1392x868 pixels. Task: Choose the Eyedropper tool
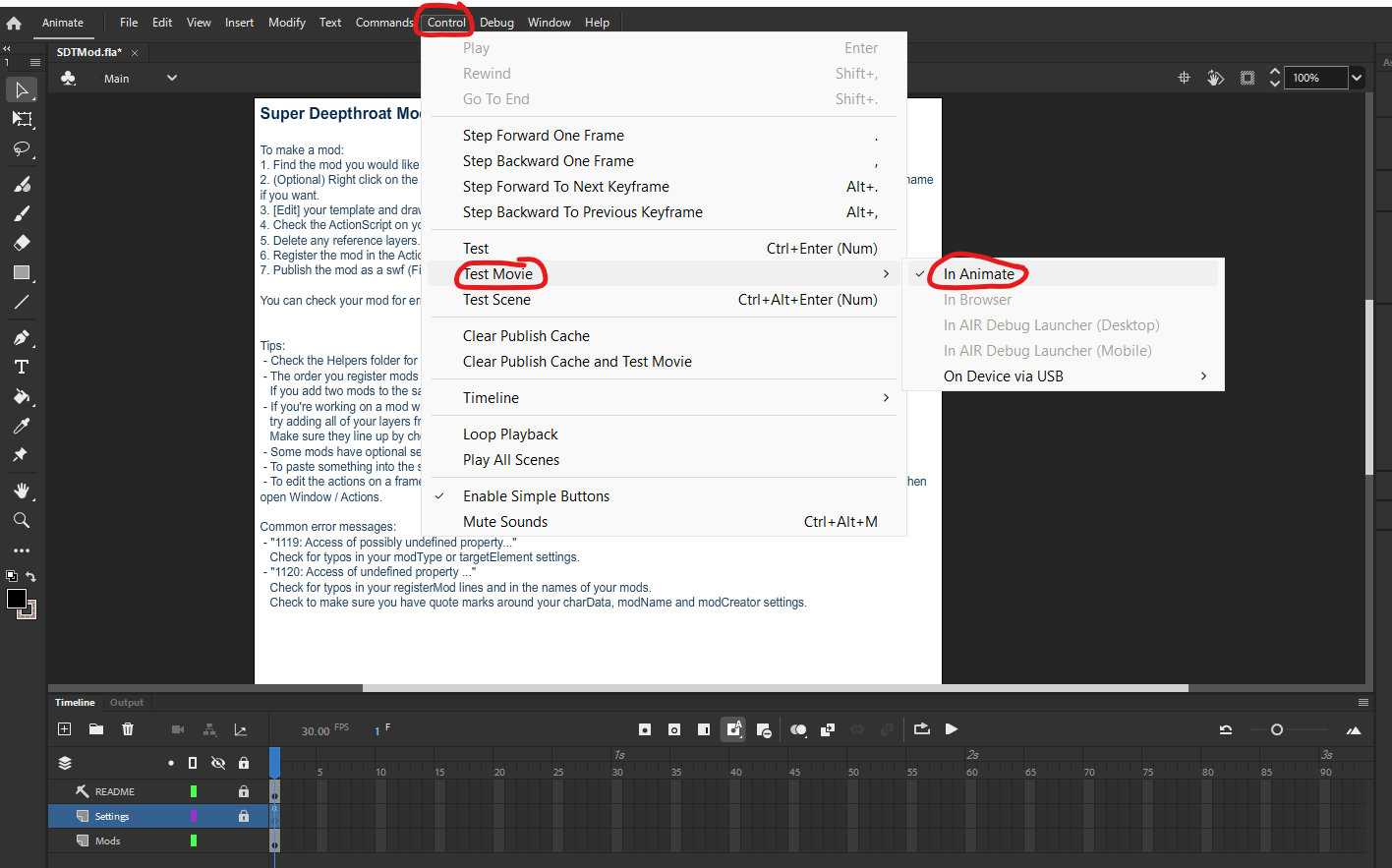[x=22, y=426]
